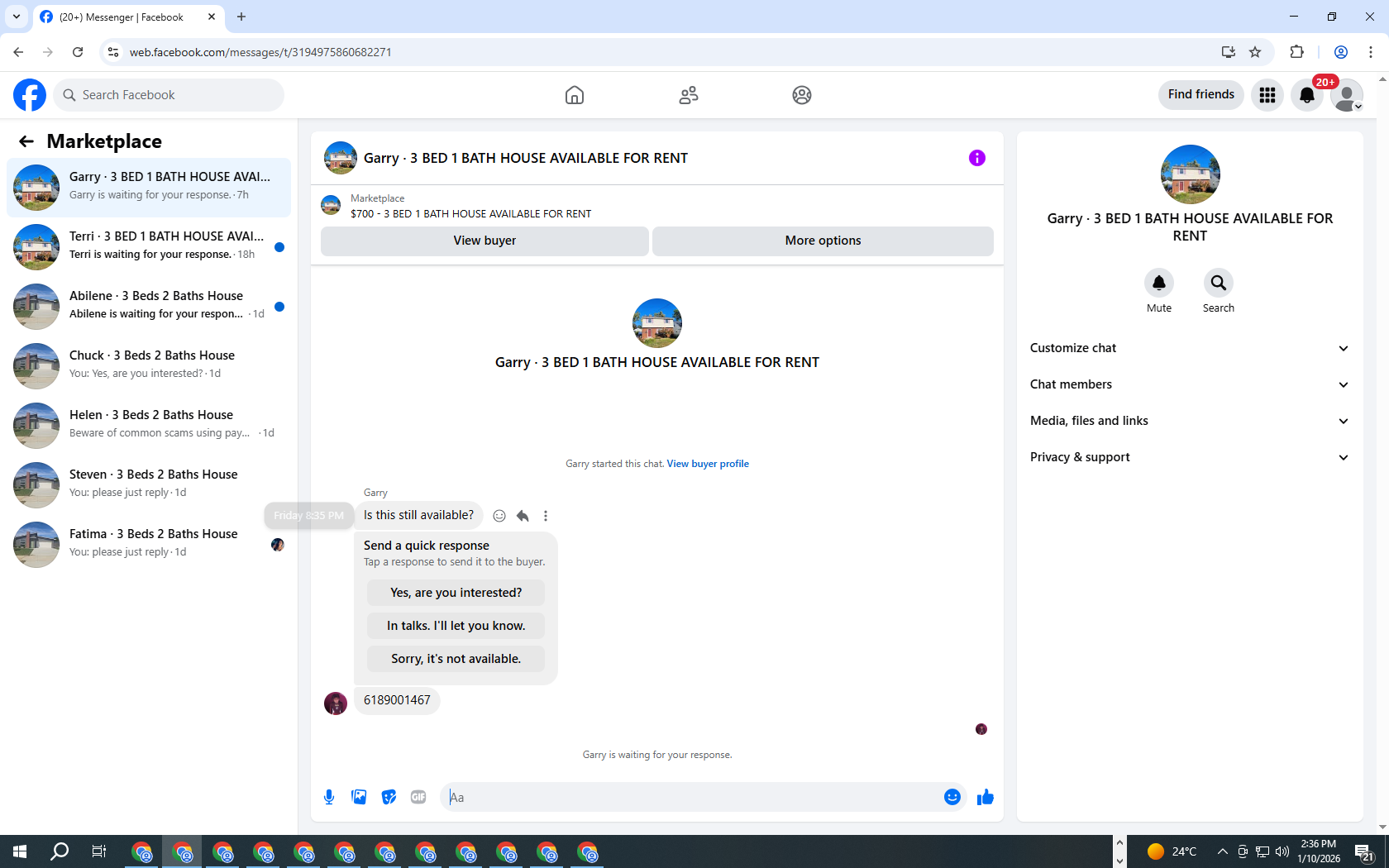This screenshot has height=868, width=1389.
Task: Open more options dots beside Garry's message
Action: pos(546,516)
